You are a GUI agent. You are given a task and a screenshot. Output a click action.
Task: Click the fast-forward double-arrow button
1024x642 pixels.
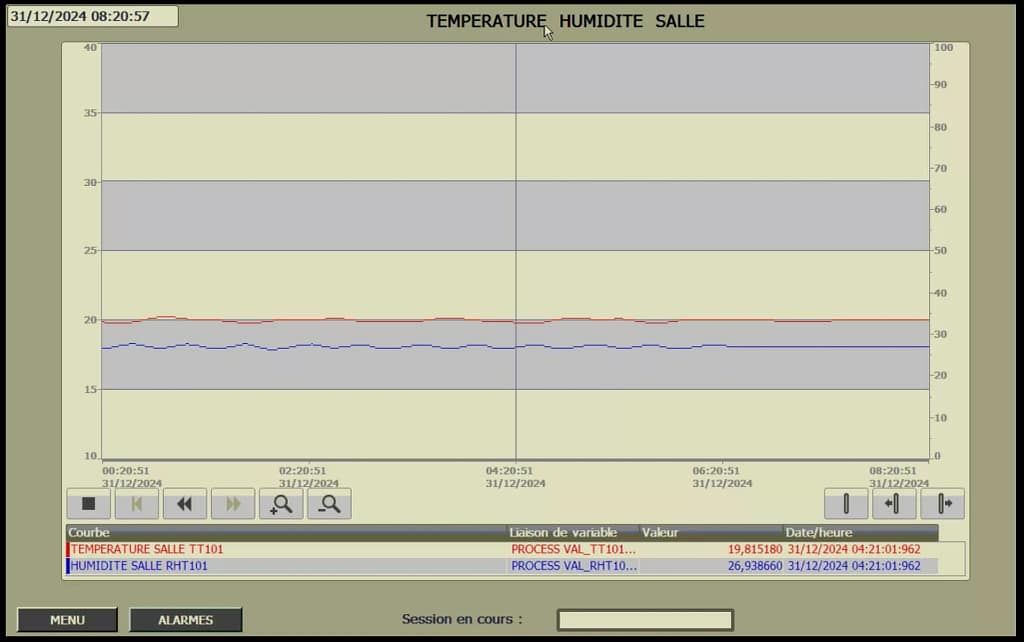point(232,504)
